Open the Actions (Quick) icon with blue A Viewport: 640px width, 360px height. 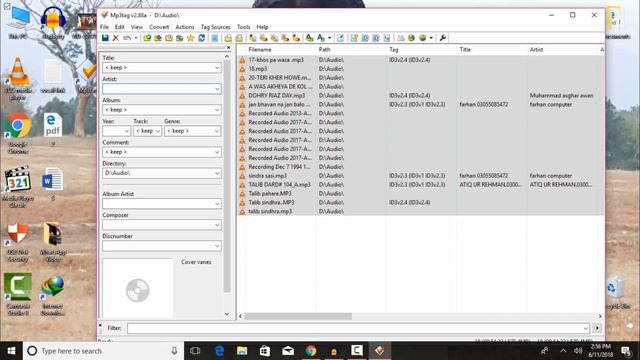[321, 38]
